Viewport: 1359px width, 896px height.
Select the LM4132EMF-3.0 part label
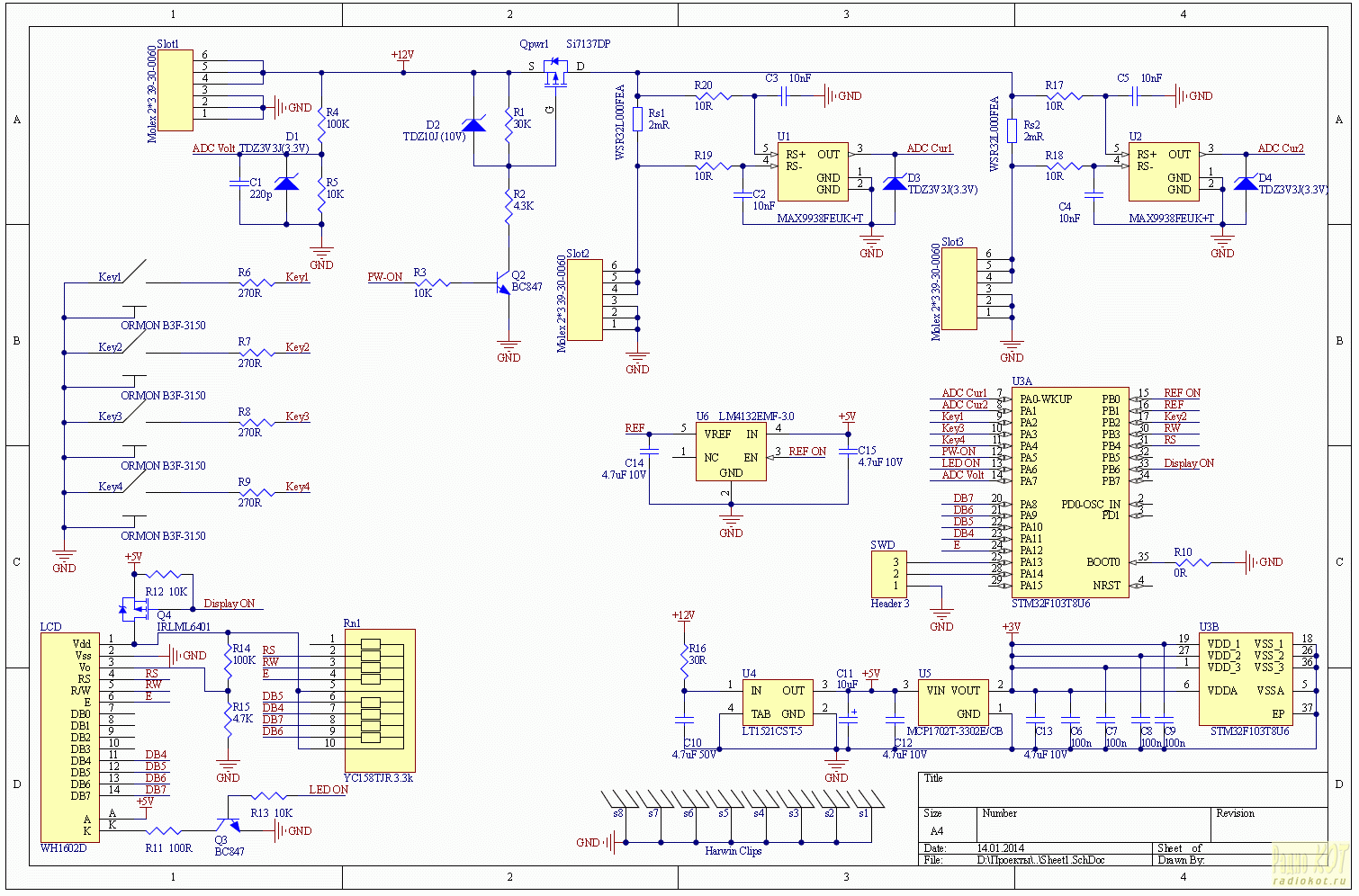coord(756,417)
